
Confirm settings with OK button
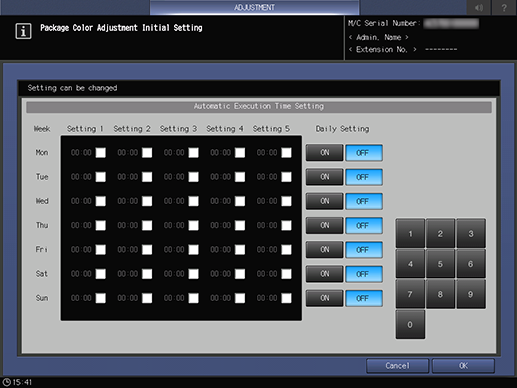[x=463, y=366]
